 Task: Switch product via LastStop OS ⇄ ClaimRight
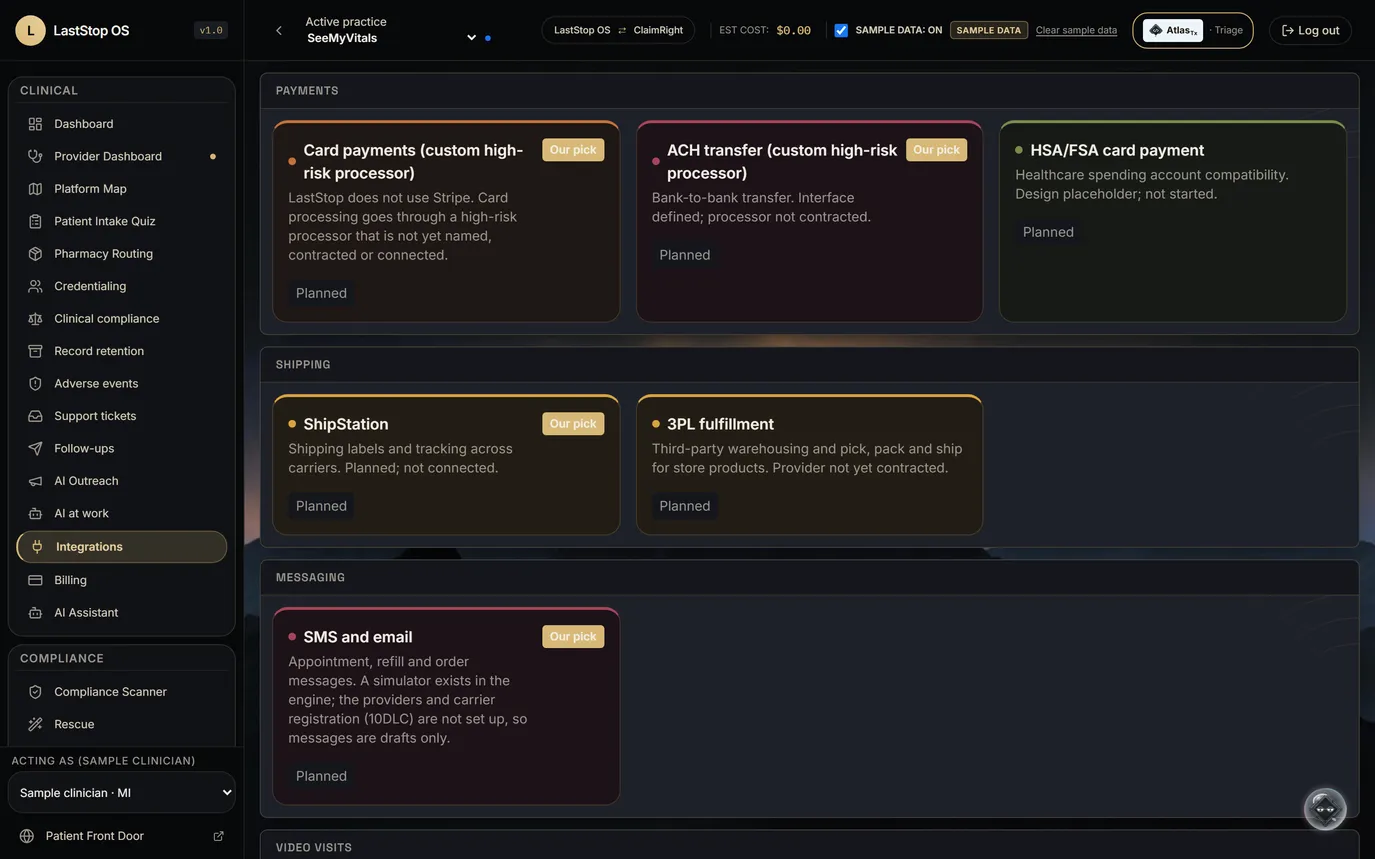[618, 30]
